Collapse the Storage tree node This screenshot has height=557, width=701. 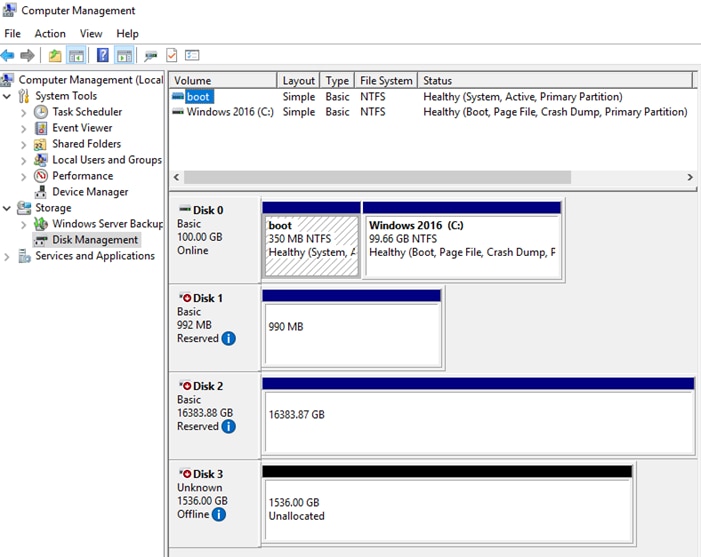[x=7, y=208]
